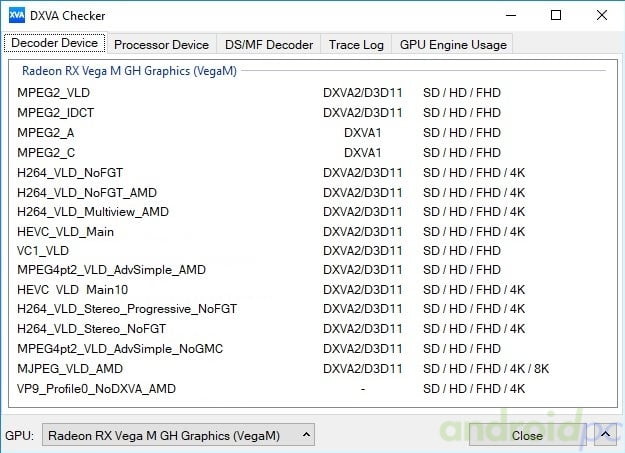Select the H264_VLD_NoFGT_AMD entry
Image resolution: width=625 pixels, height=453 pixels.
pyautogui.click(x=87, y=192)
